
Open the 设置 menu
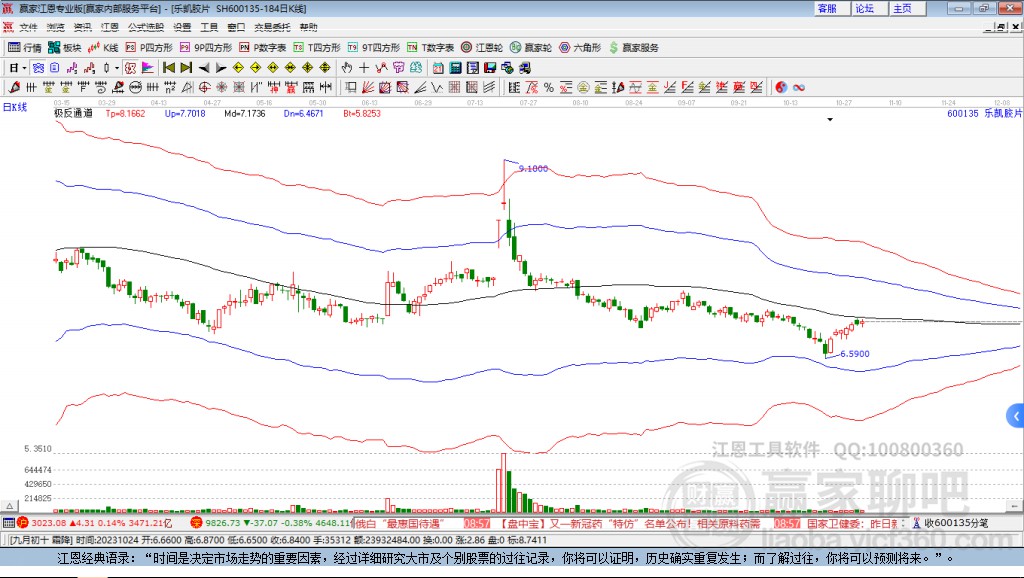tap(182, 27)
